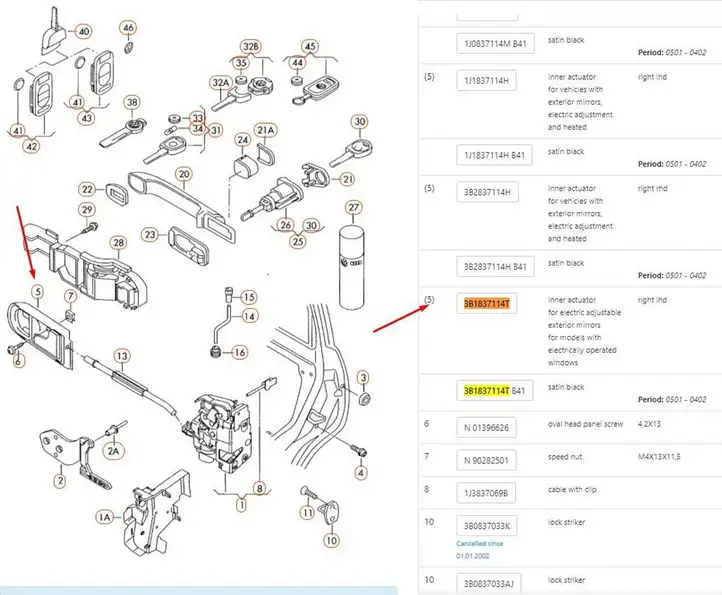Screen dimensions: 722x595
Task: Select screw part N 01396626
Action: coord(486,428)
